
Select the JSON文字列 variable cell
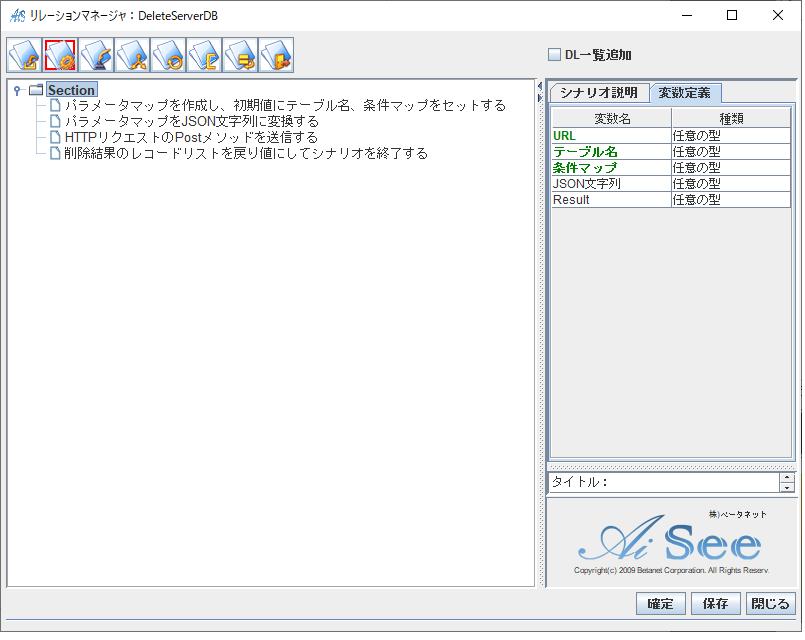coord(611,183)
